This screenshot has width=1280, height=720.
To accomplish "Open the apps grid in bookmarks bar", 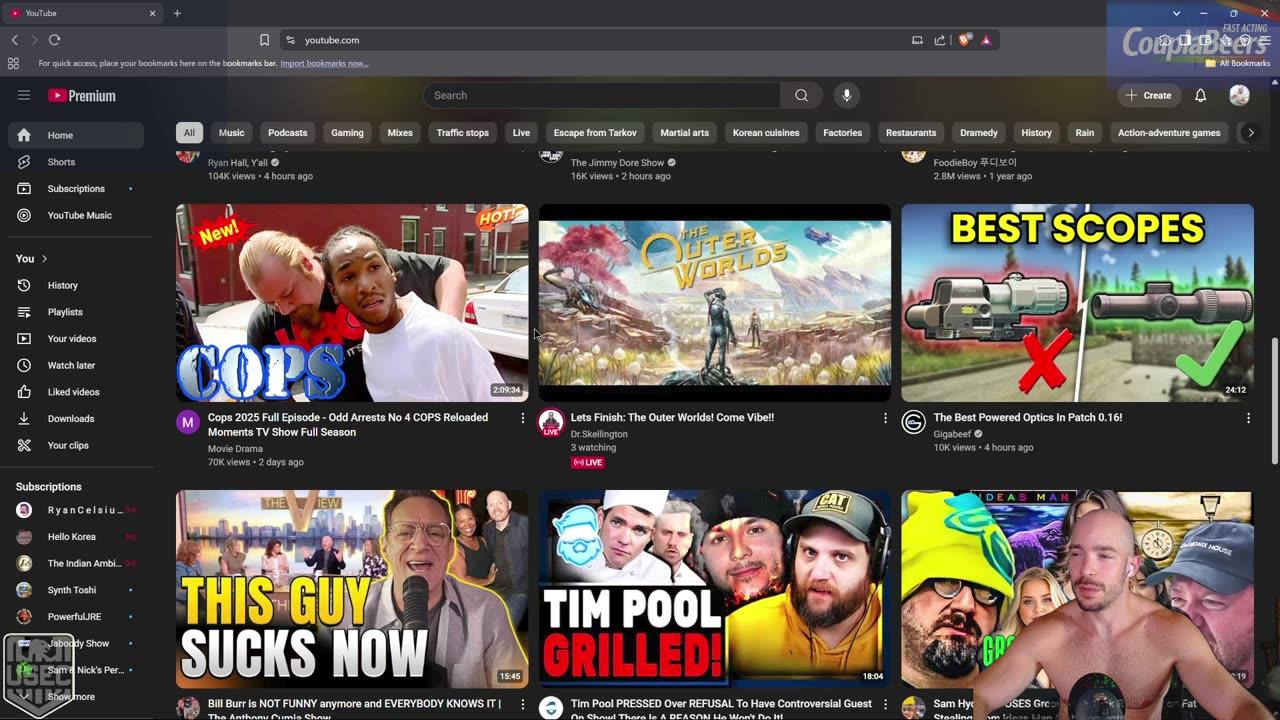I will (x=13, y=63).
